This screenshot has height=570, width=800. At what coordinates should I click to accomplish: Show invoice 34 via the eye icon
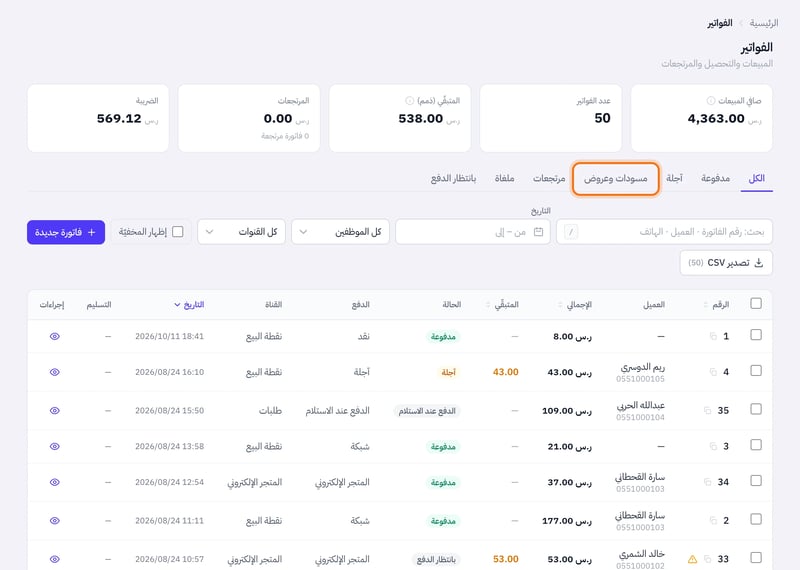pyautogui.click(x=55, y=482)
